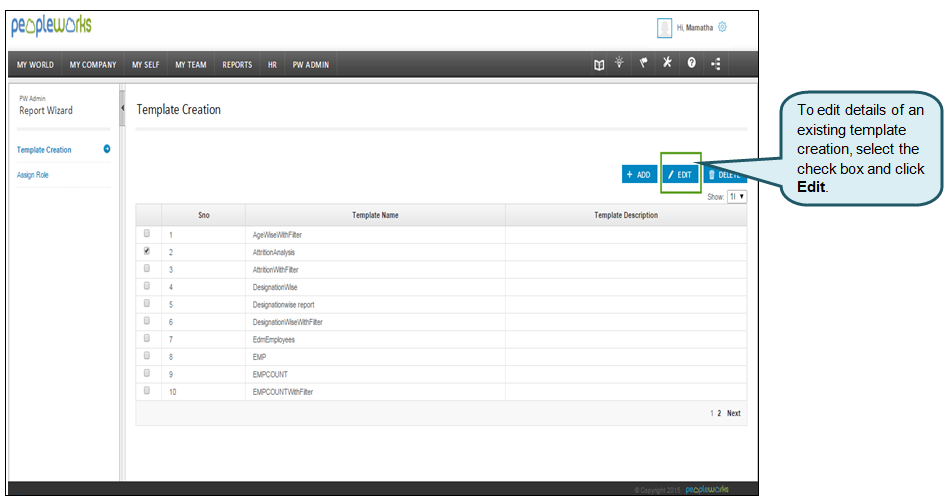946x497 pixels.
Task: Click the flag icon in top bar
Action: (x=644, y=63)
